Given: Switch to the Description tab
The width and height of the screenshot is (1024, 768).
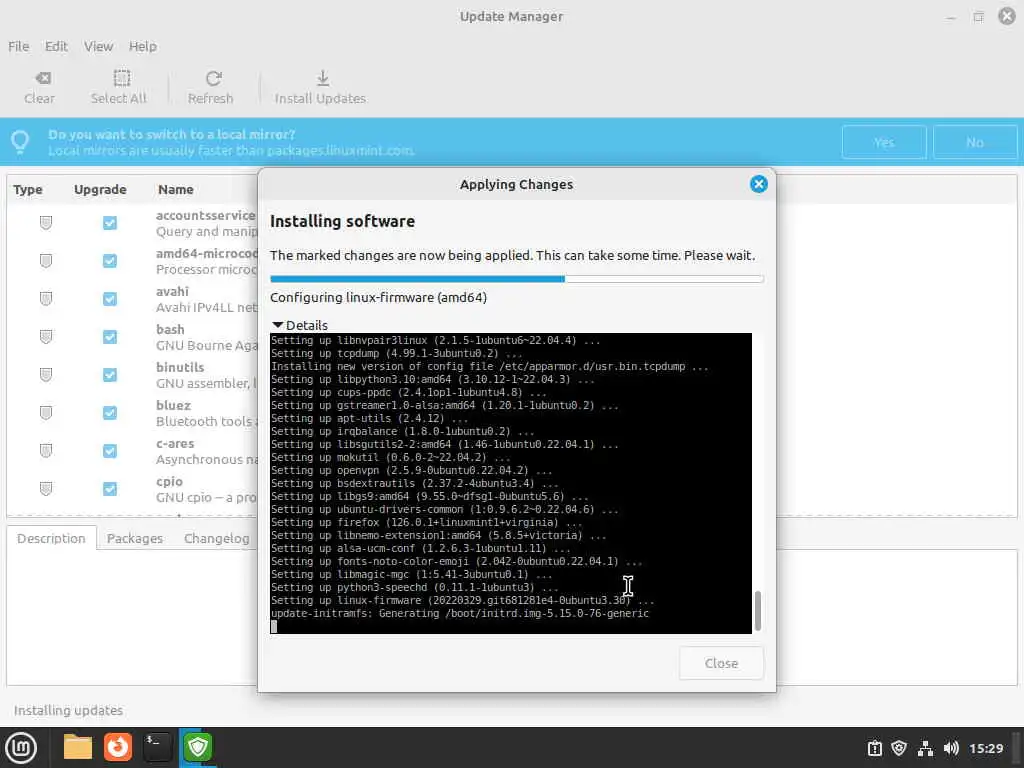Looking at the screenshot, I should coord(51,538).
